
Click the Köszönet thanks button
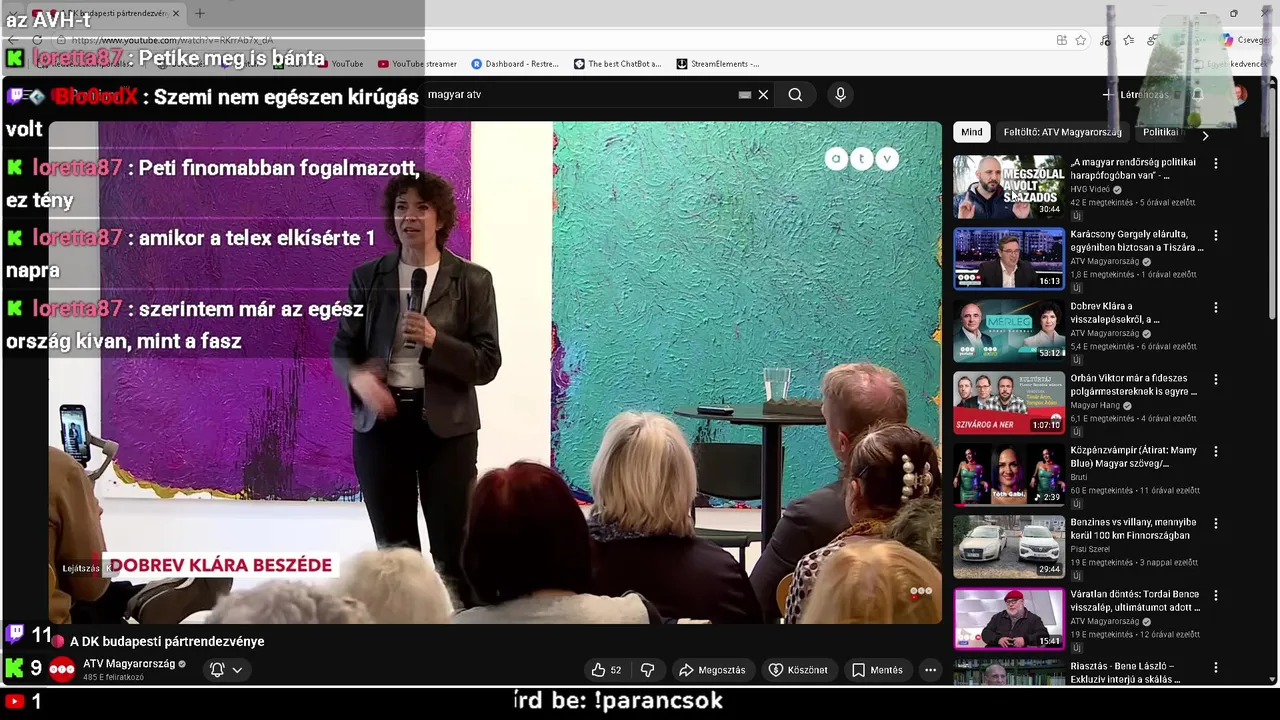point(798,670)
